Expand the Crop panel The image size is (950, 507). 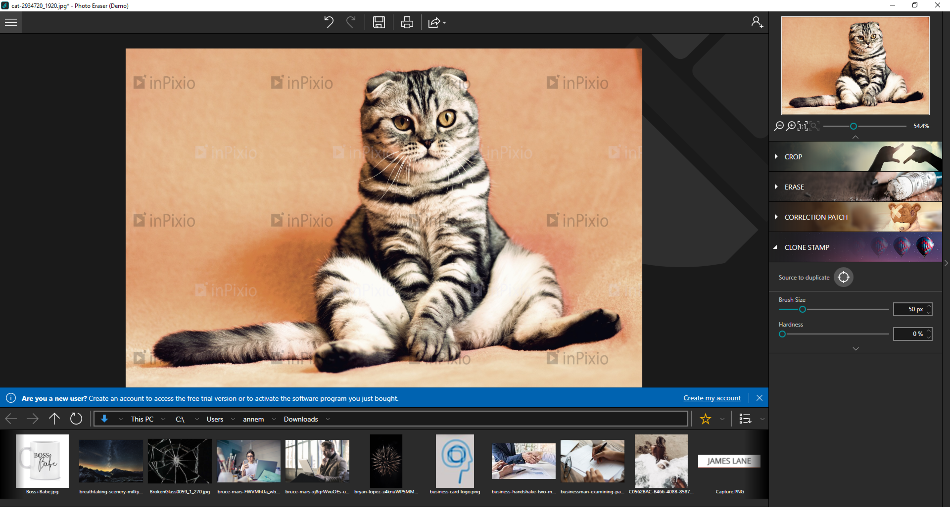click(x=855, y=156)
